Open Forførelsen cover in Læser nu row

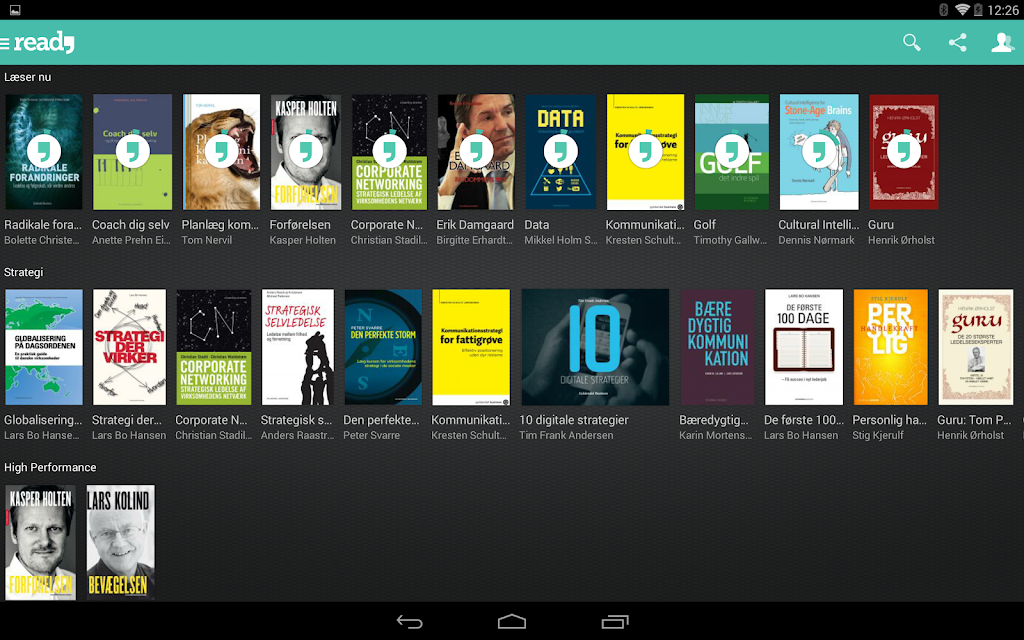point(306,152)
